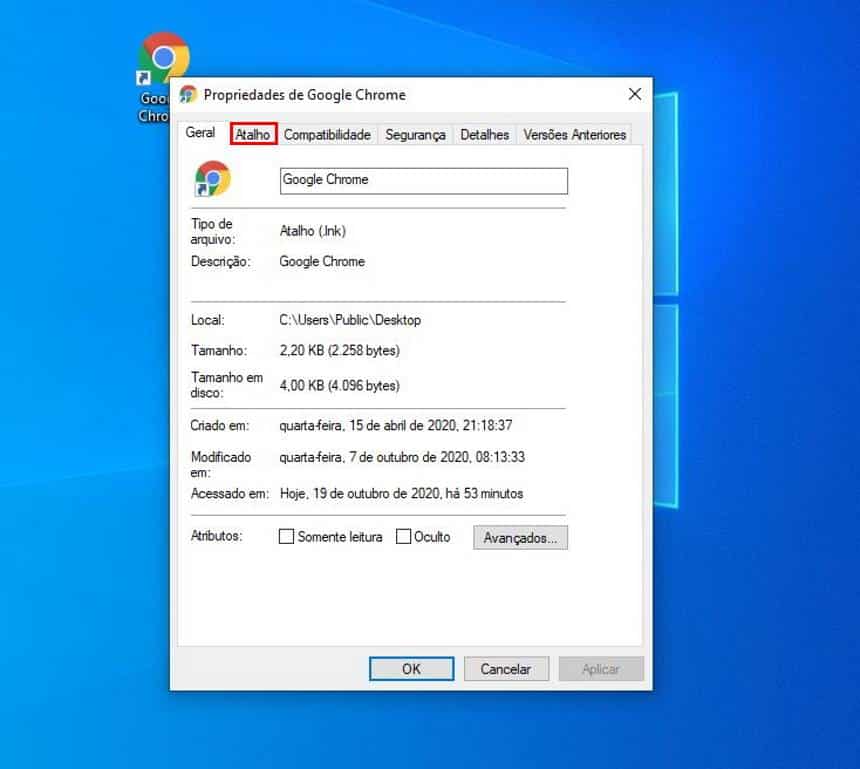The image size is (860, 769).
Task: Open the Compatibilidade tab
Action: (327, 134)
